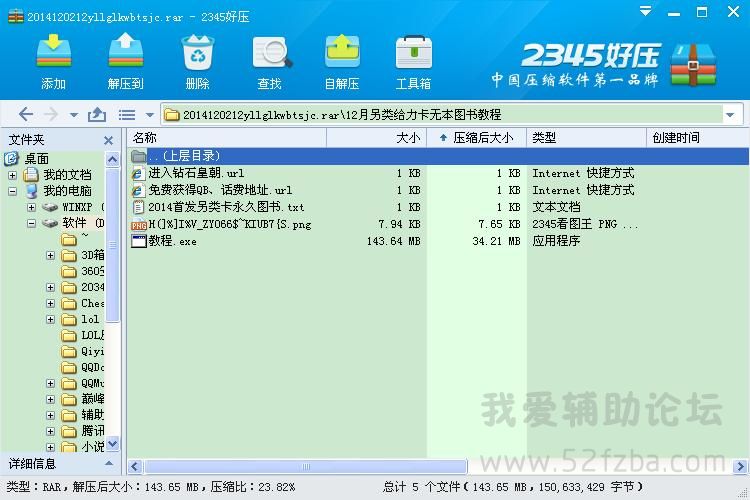Click the 删除 (Delete) recycle bin icon
Image resolution: width=750 pixels, height=500 pixels.
coord(198,52)
